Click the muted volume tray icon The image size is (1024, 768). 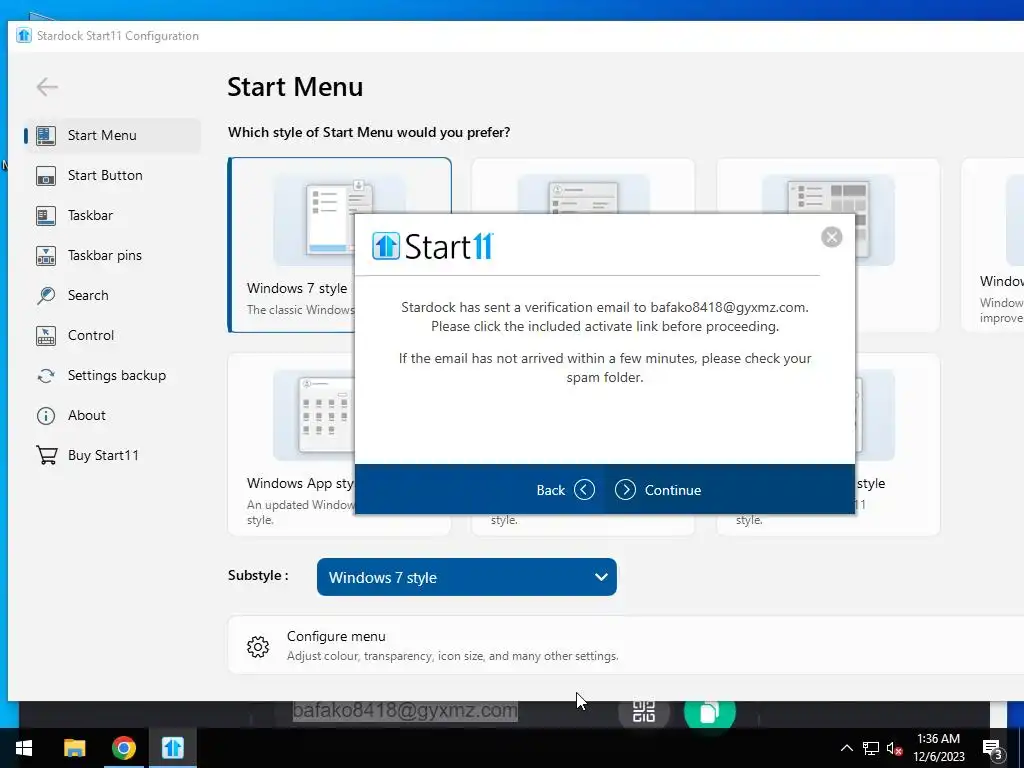(894, 749)
